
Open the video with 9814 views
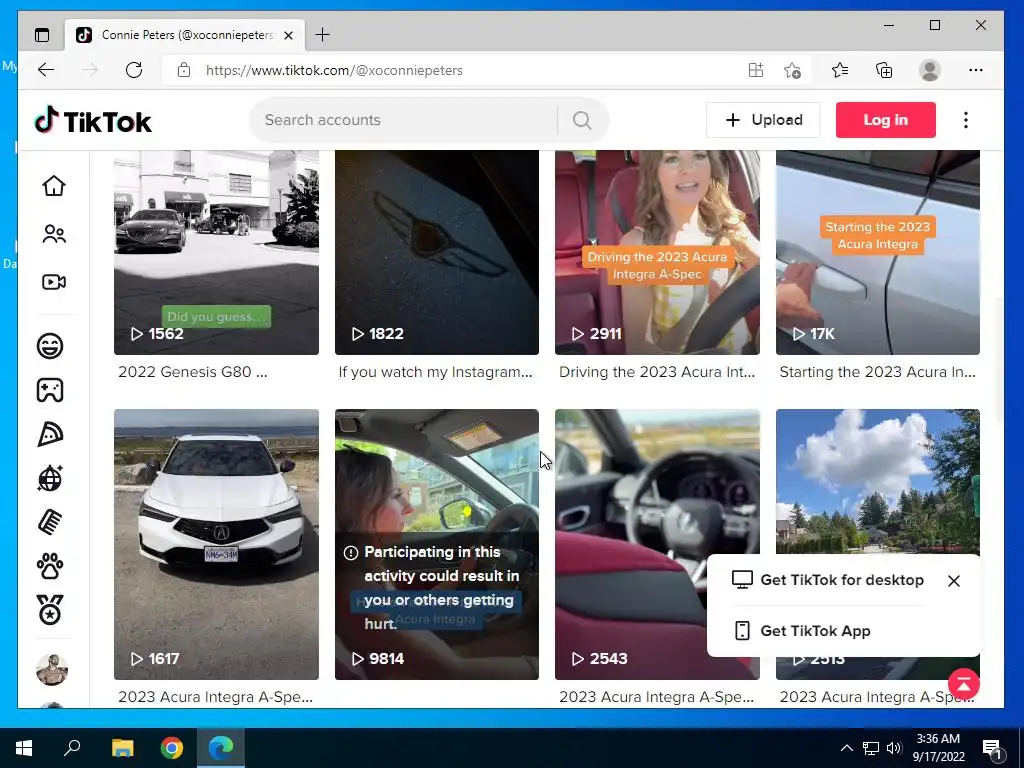[x=437, y=544]
